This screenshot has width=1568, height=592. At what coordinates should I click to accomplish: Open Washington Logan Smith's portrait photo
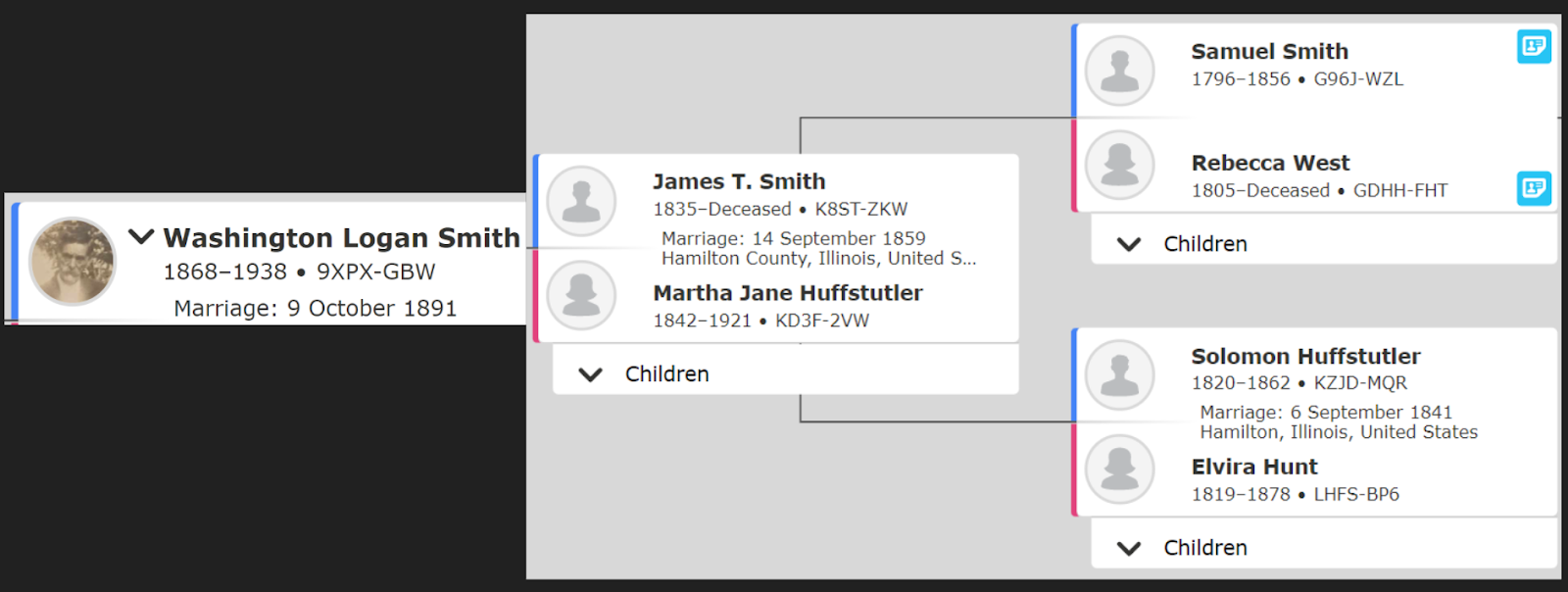[73, 262]
